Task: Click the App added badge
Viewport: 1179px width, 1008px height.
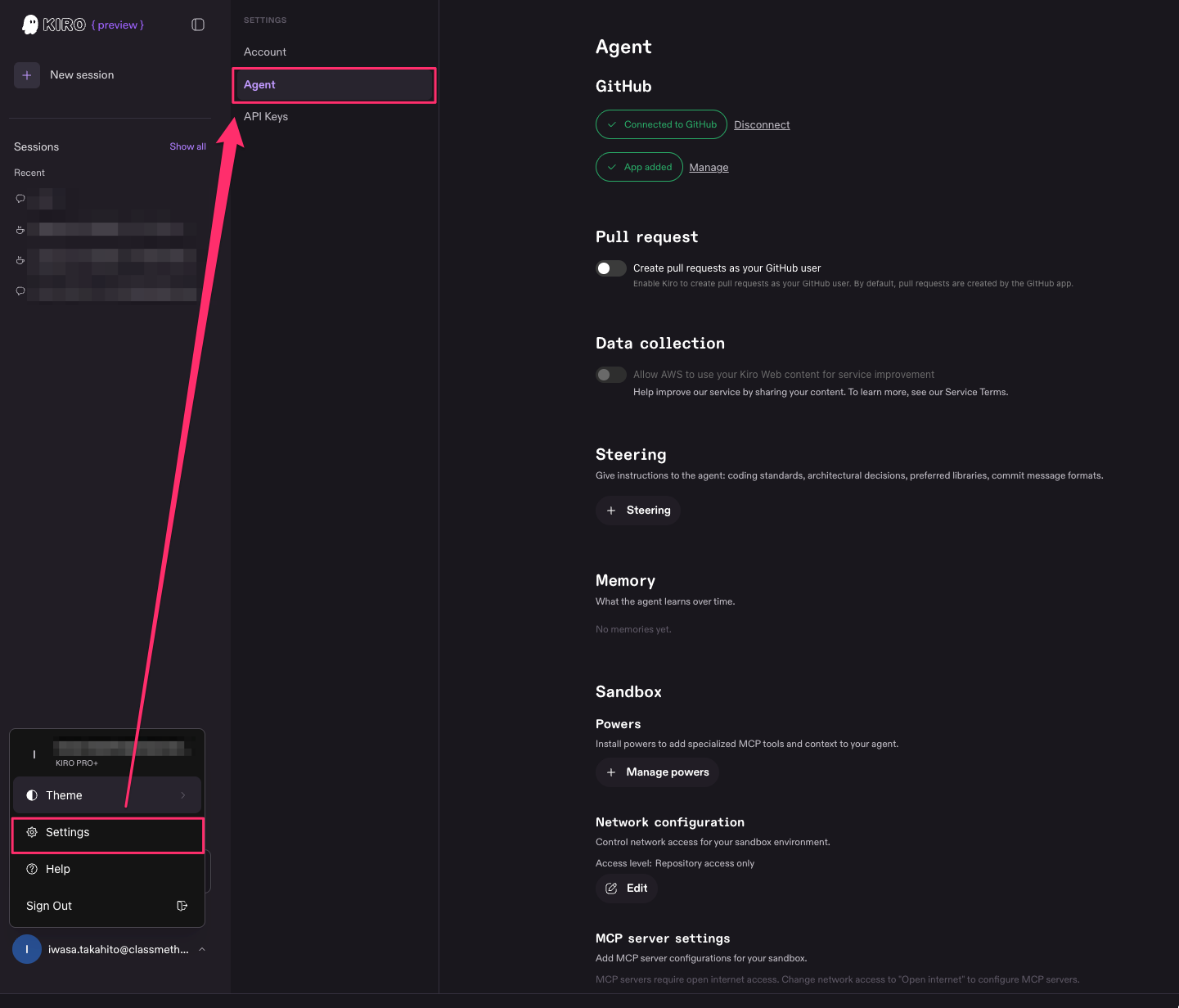Action: (x=639, y=167)
